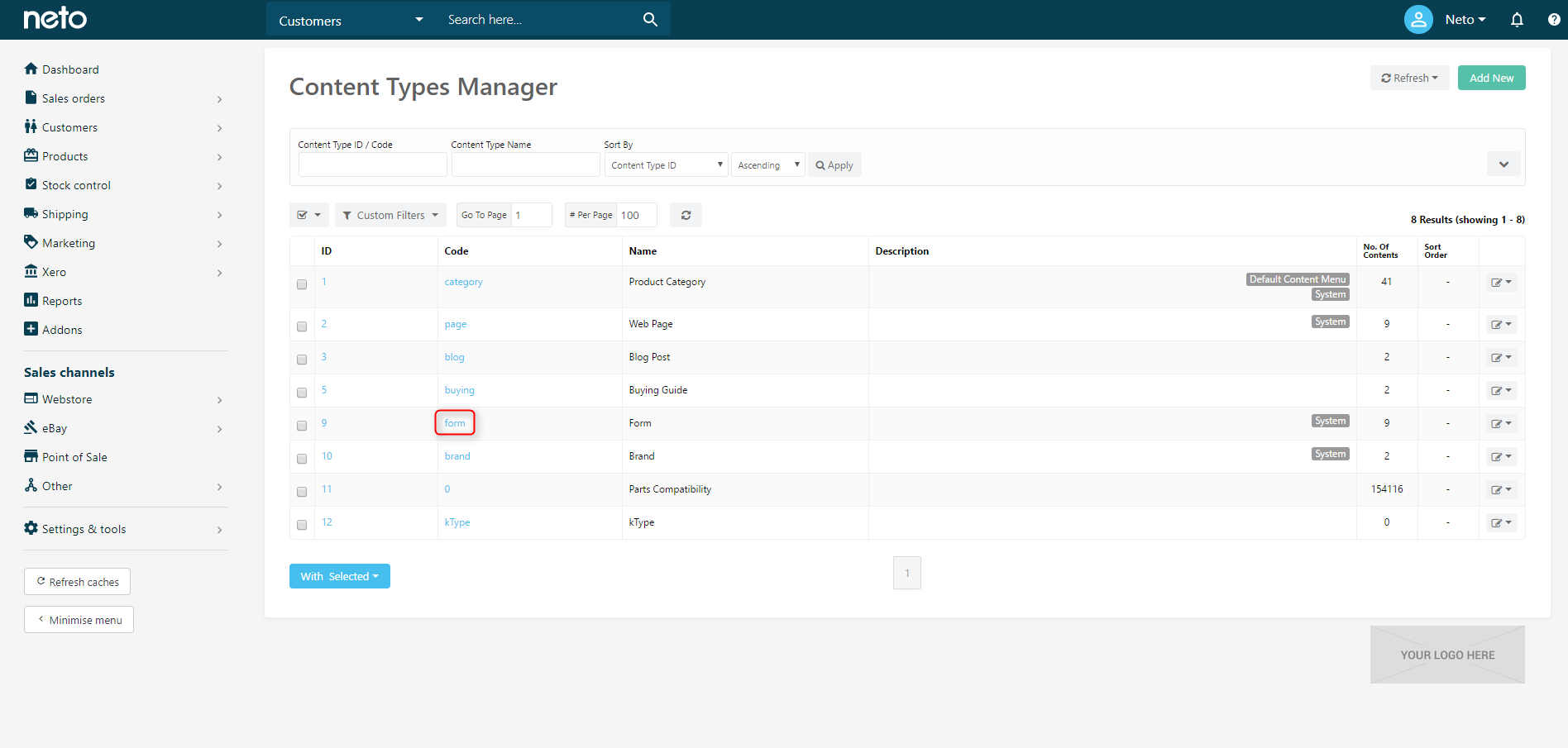Open edit action menu for brand row

(x=1501, y=456)
